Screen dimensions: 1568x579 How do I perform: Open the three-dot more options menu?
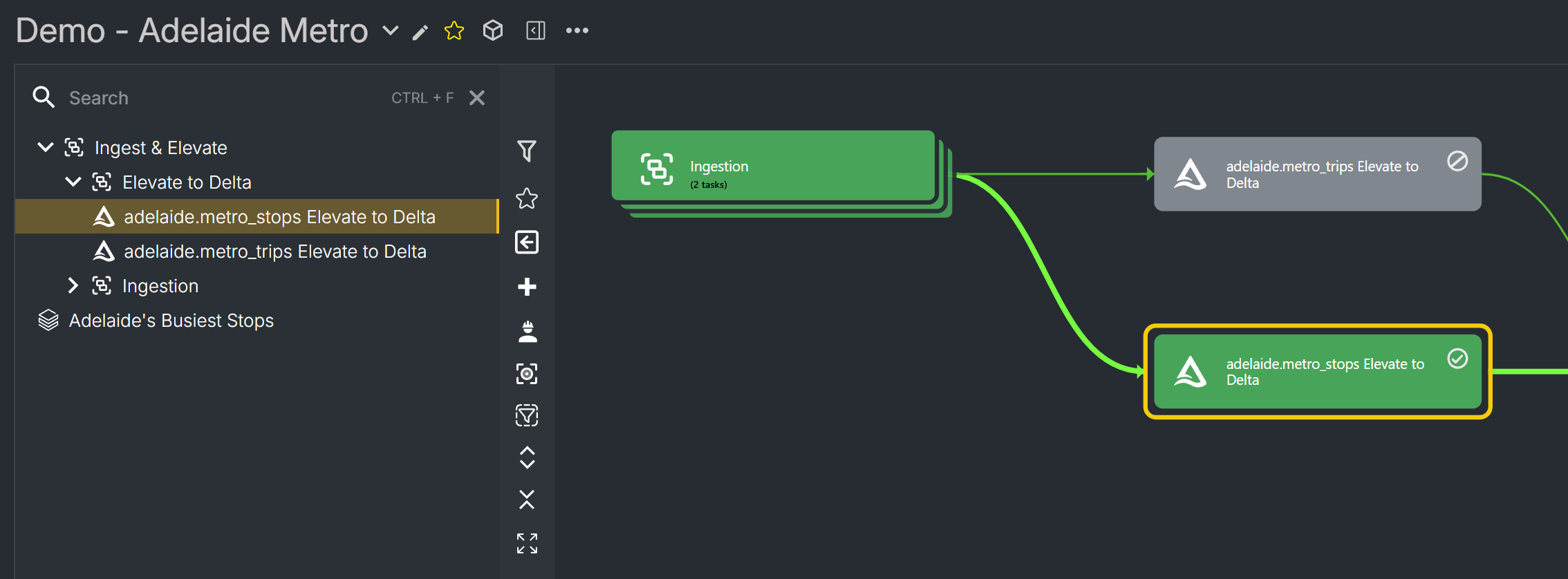pyautogui.click(x=577, y=30)
